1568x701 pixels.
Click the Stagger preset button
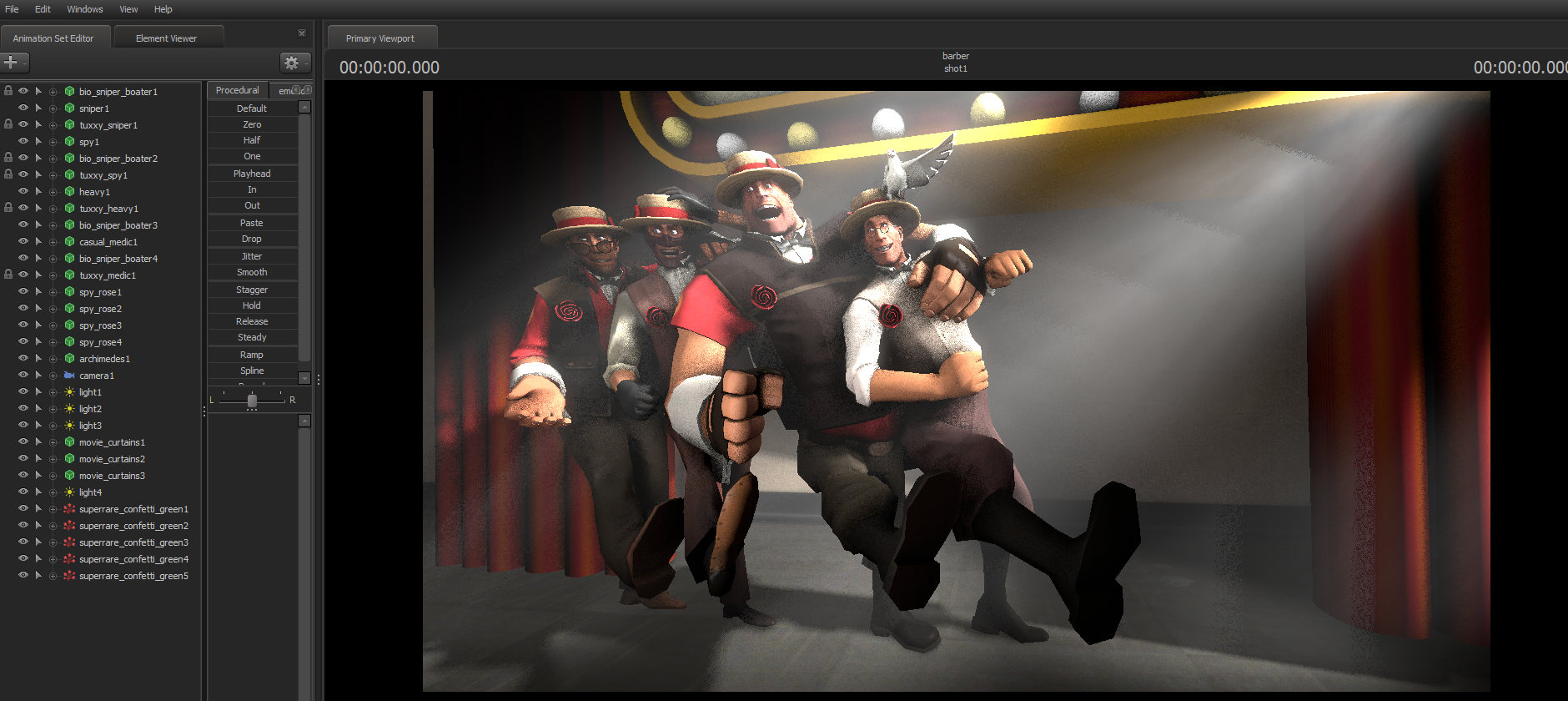click(252, 290)
